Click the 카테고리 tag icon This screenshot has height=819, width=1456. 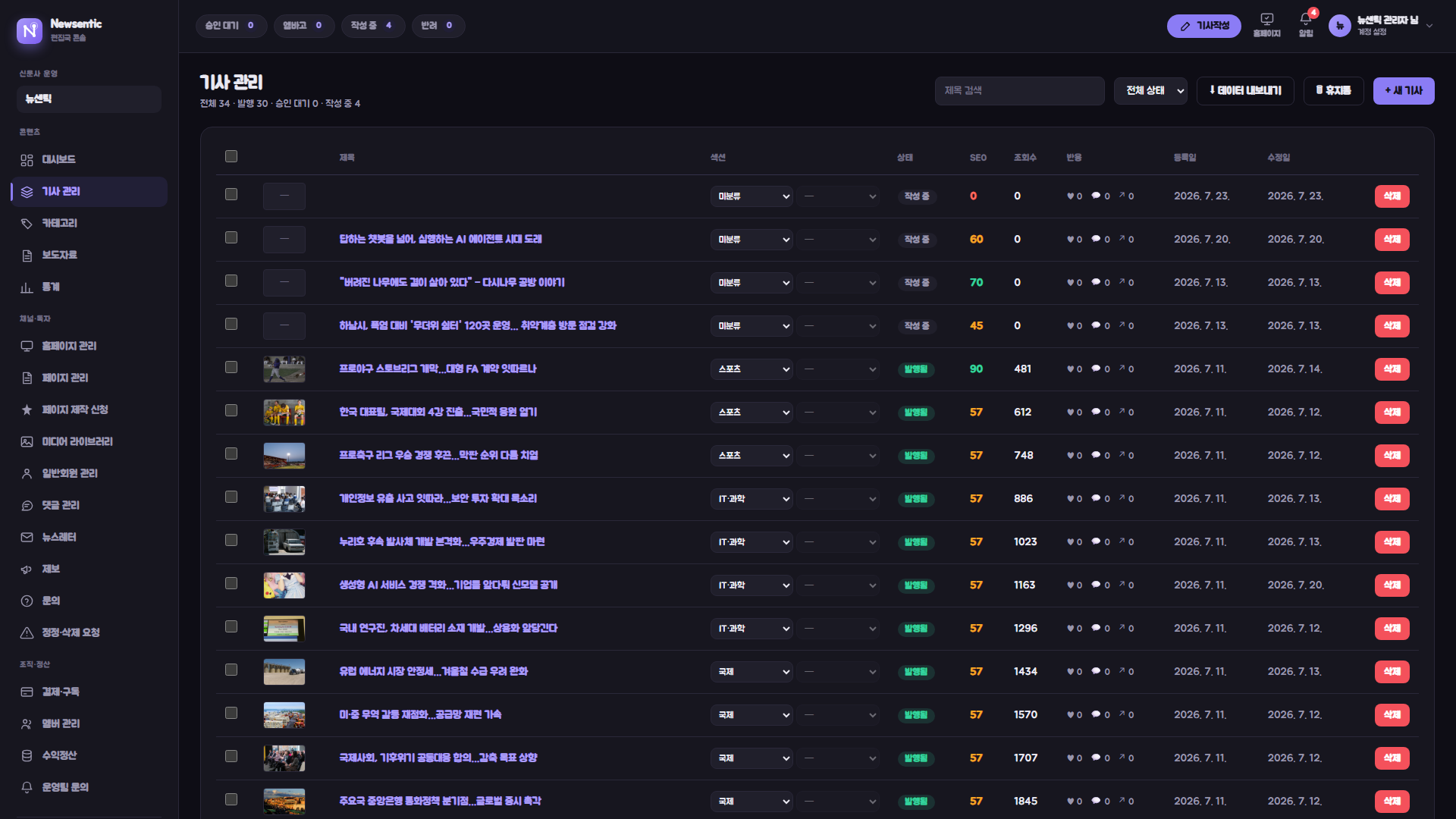[x=27, y=224]
